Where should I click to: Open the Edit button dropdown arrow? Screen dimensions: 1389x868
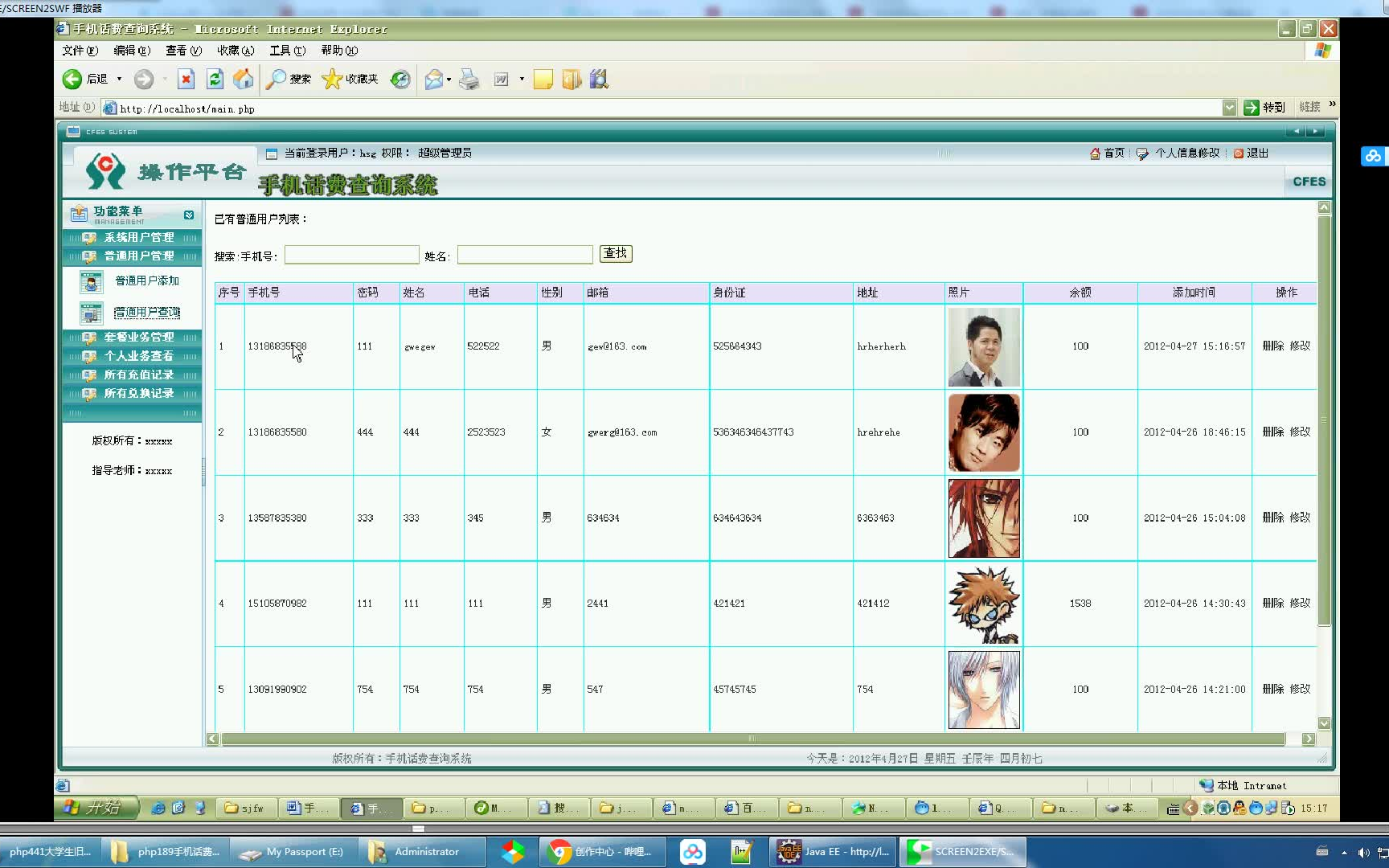pos(522,79)
